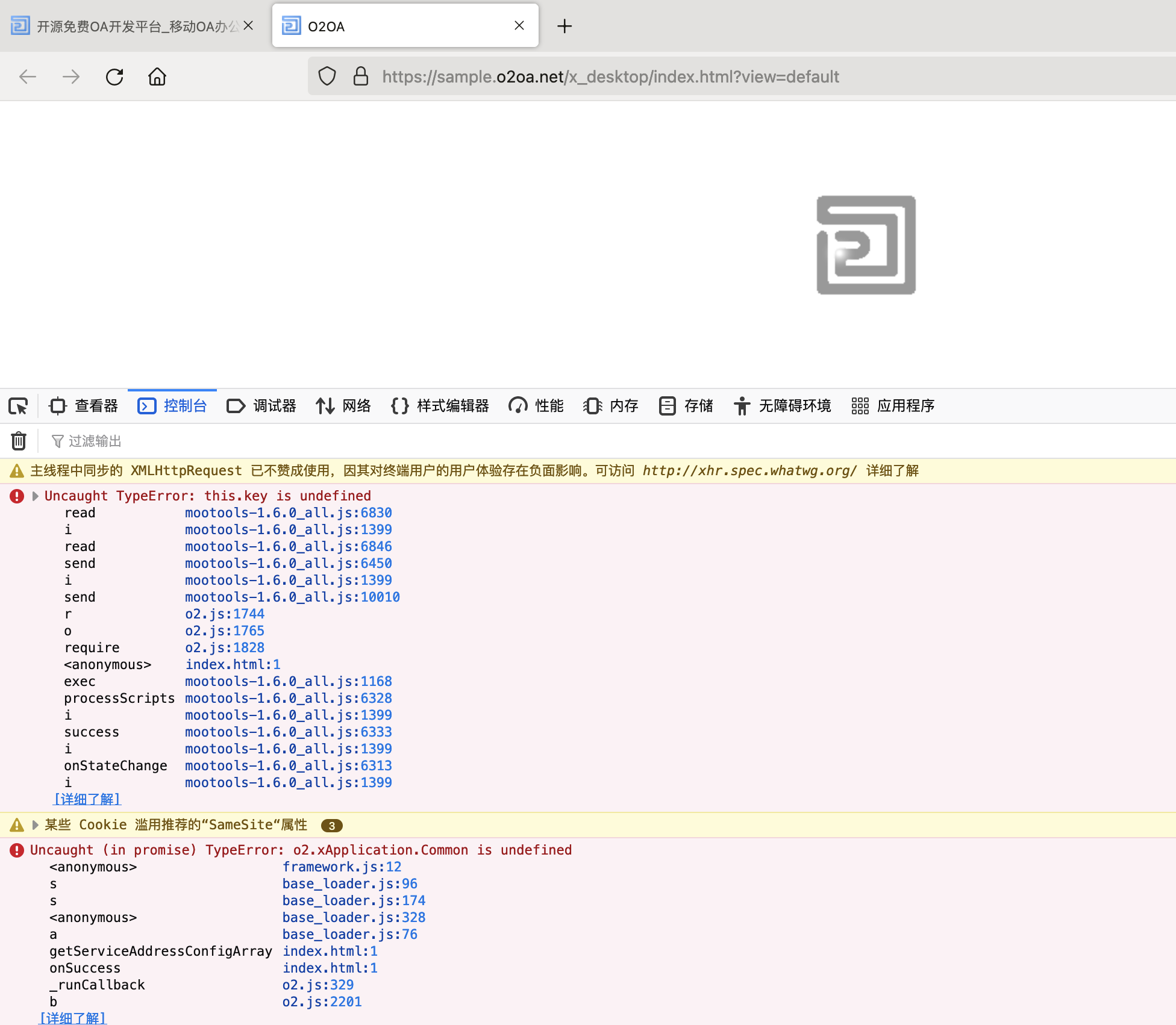This screenshot has height=1025, width=1176.
Task: Click the back navigation arrow
Action: tap(28, 77)
